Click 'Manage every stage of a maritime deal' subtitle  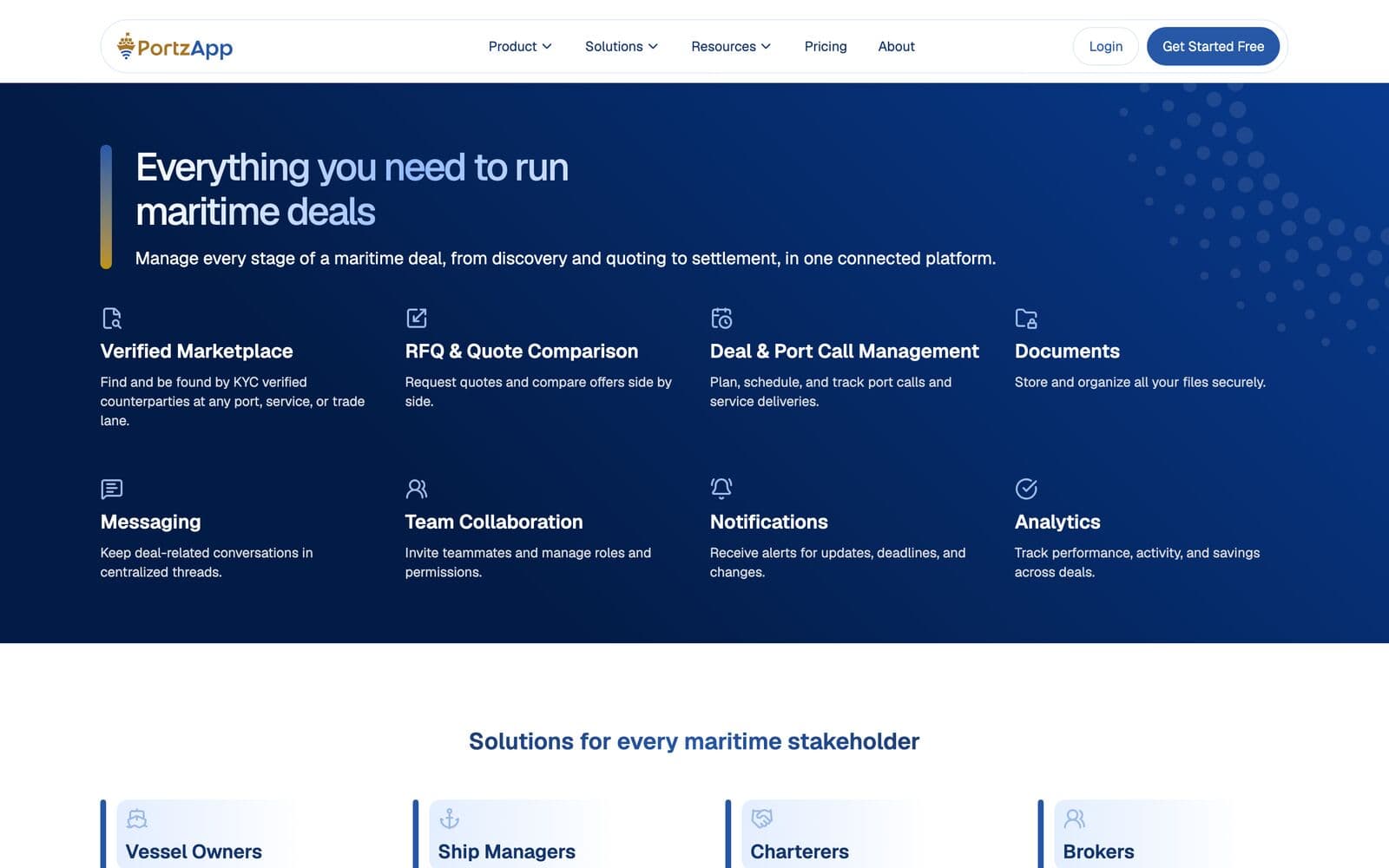click(x=565, y=259)
